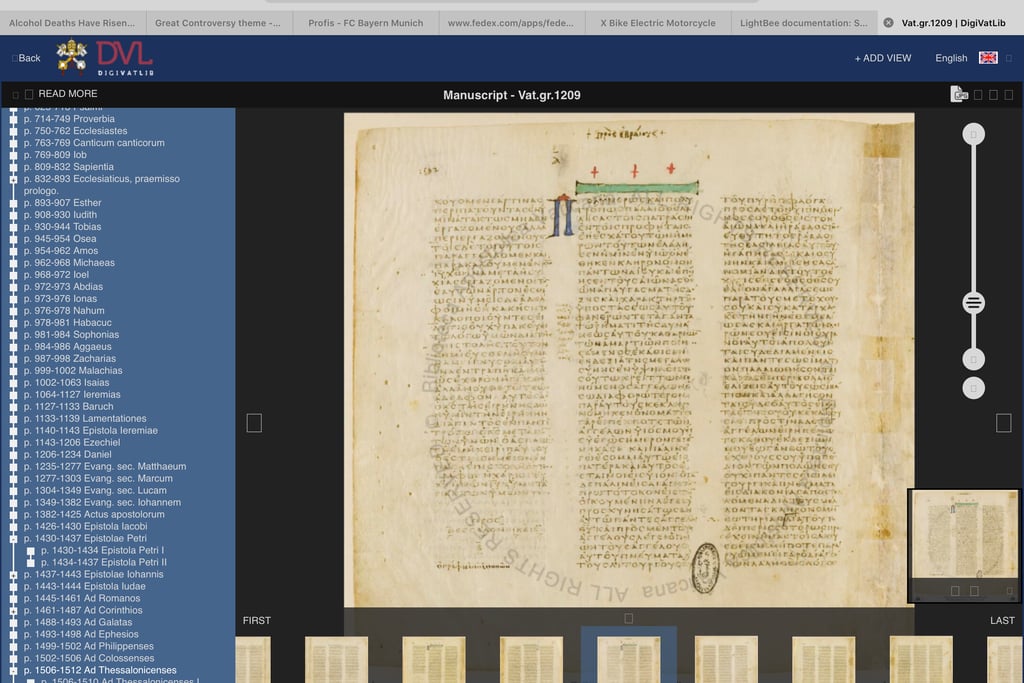Go to previous page arrow left of manuscript

[254, 423]
